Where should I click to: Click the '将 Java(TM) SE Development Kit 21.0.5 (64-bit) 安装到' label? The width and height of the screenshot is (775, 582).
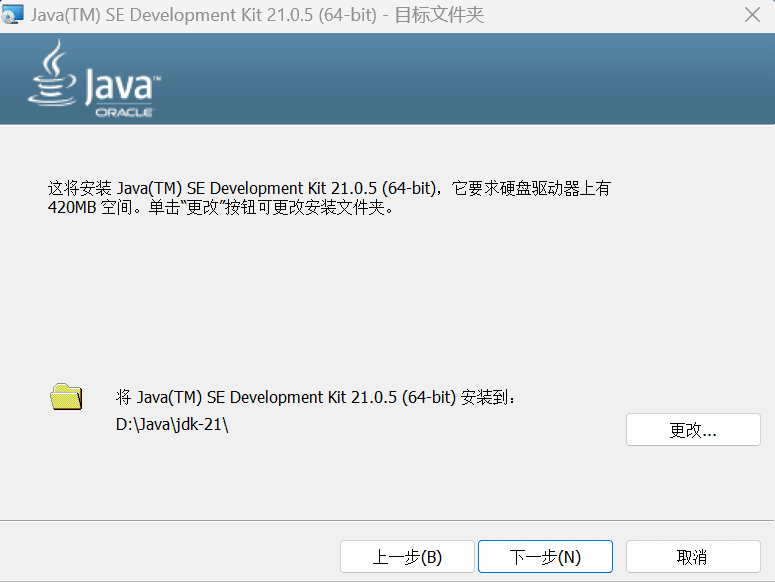click(315, 397)
